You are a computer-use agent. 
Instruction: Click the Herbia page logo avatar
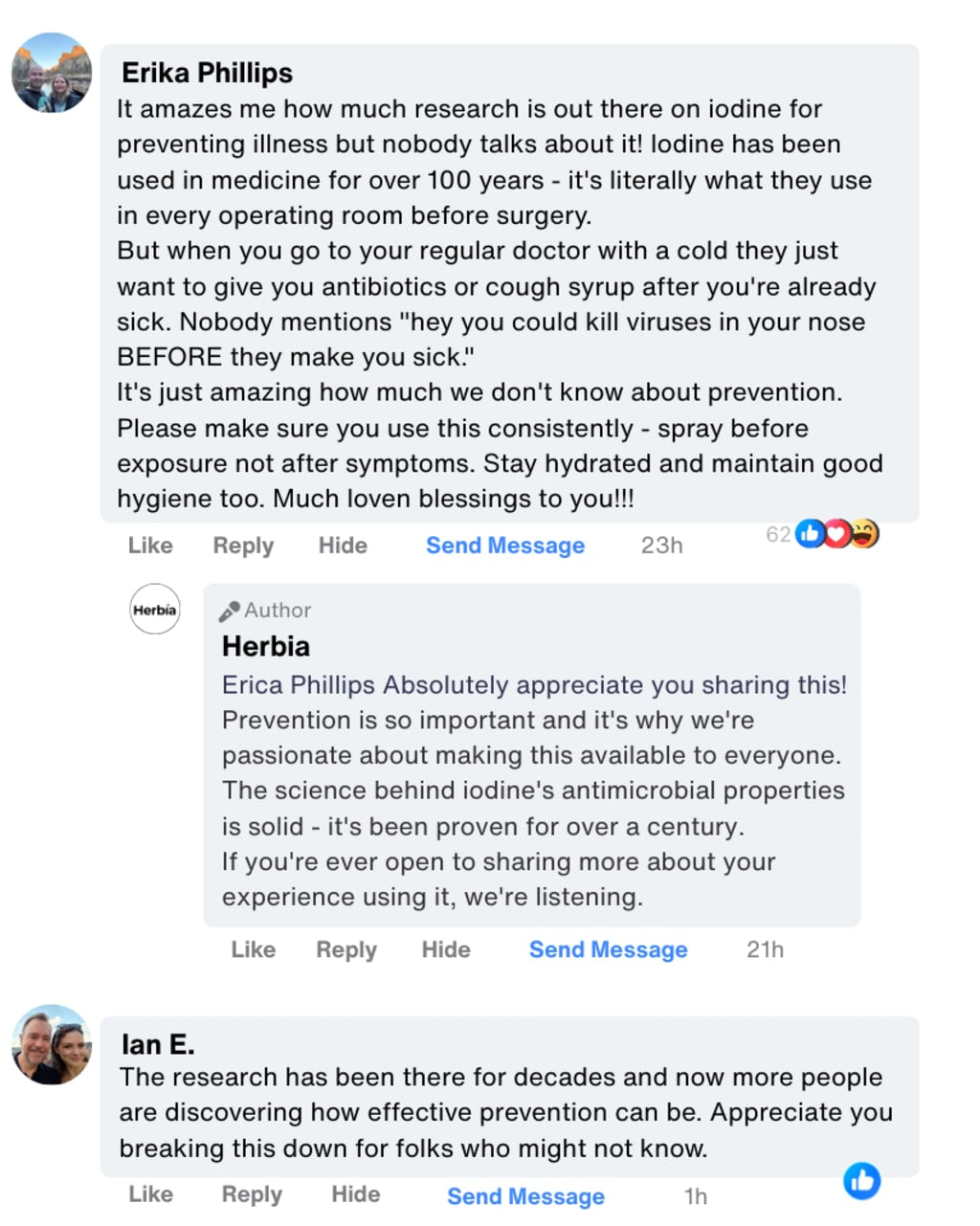(155, 610)
